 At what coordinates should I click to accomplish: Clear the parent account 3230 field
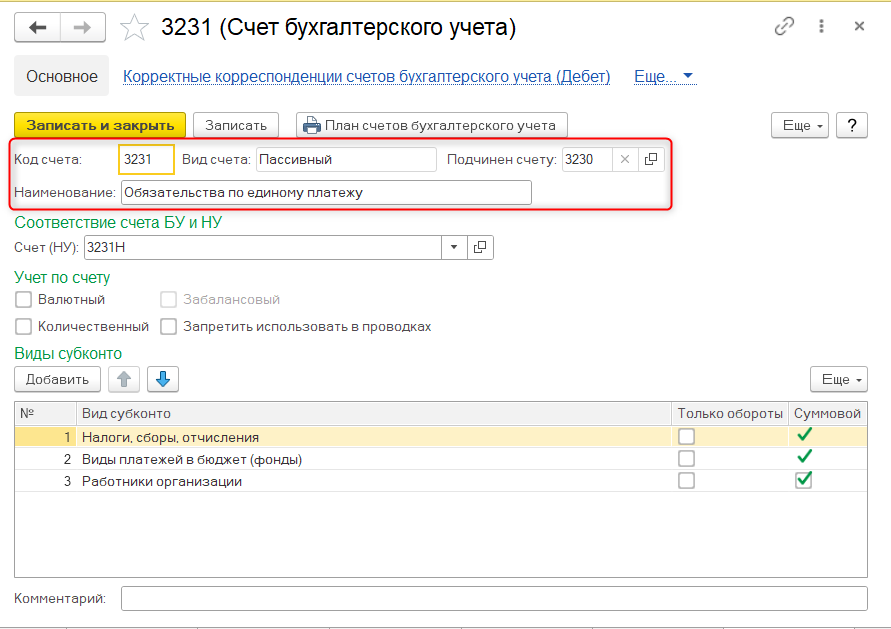(624, 159)
